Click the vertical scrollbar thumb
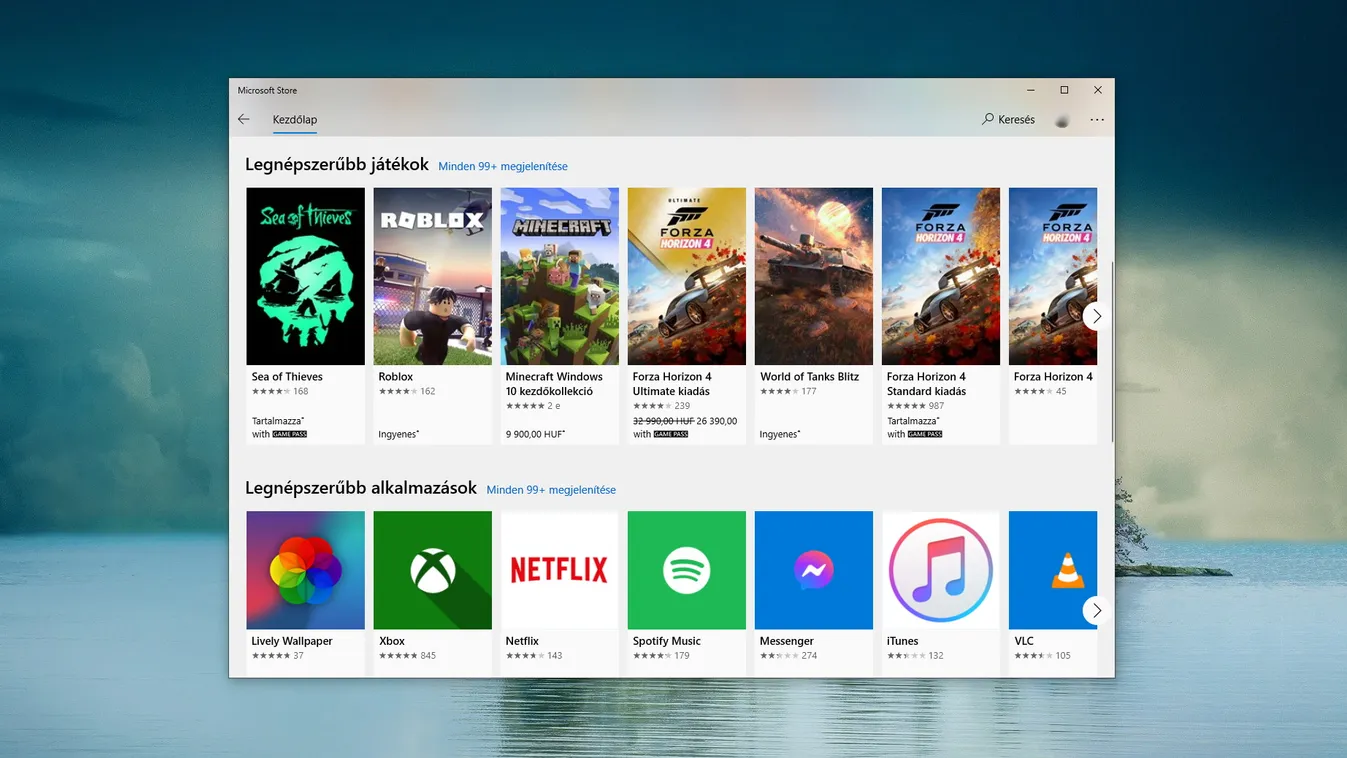 (1112, 350)
